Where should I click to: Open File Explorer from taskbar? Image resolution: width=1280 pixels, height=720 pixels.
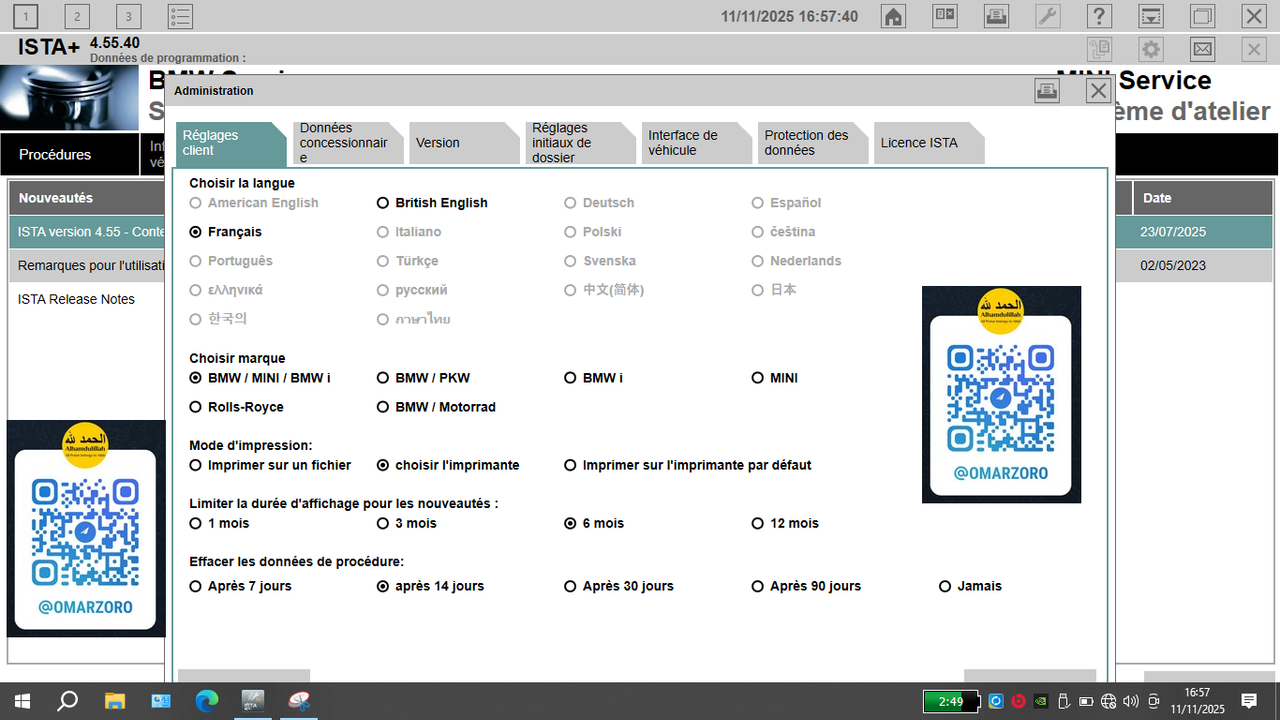[115, 701]
